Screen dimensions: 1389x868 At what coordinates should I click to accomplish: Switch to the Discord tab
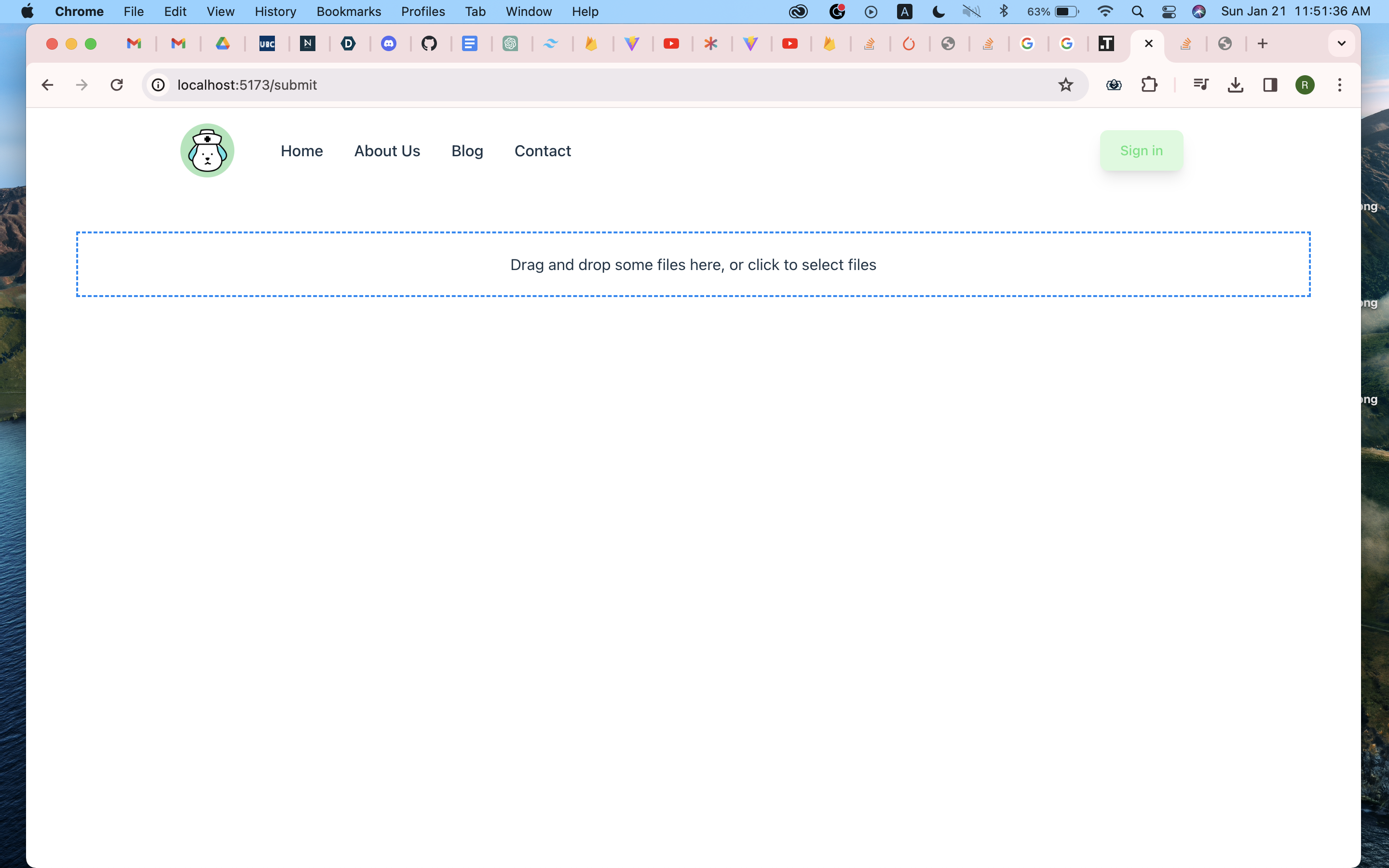click(x=389, y=43)
